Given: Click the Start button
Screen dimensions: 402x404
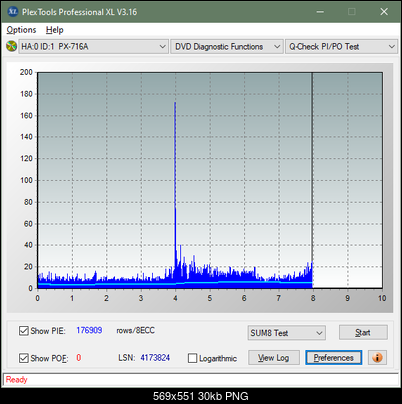Looking at the screenshot, I should coord(363,333).
